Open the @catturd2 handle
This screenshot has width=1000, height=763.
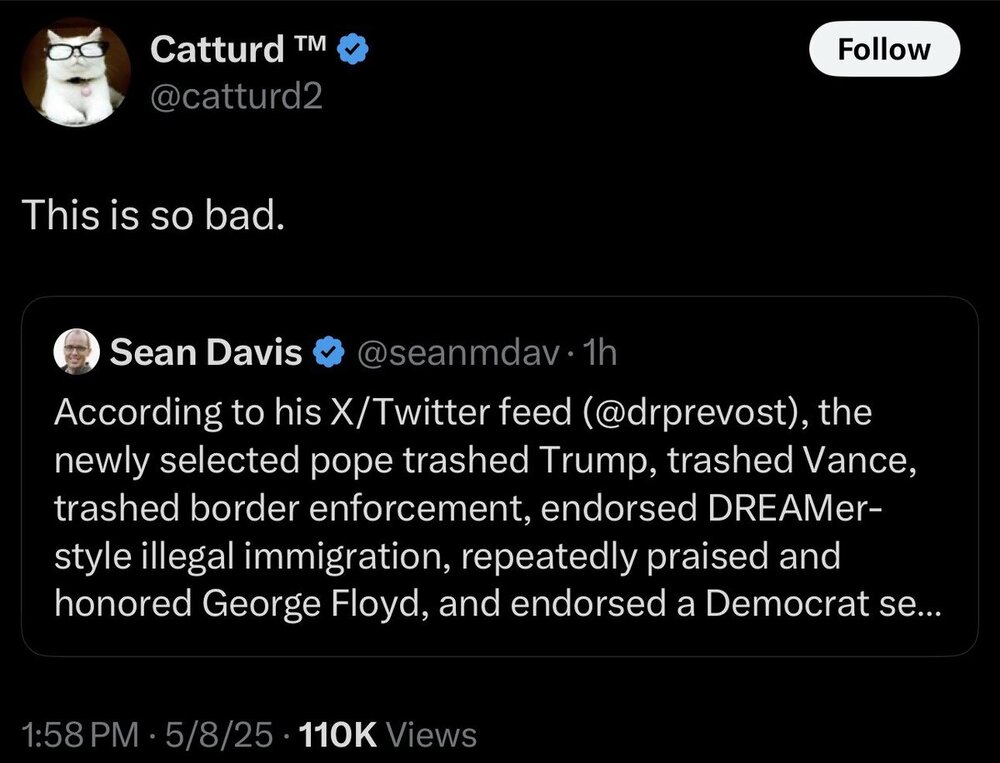click(236, 97)
